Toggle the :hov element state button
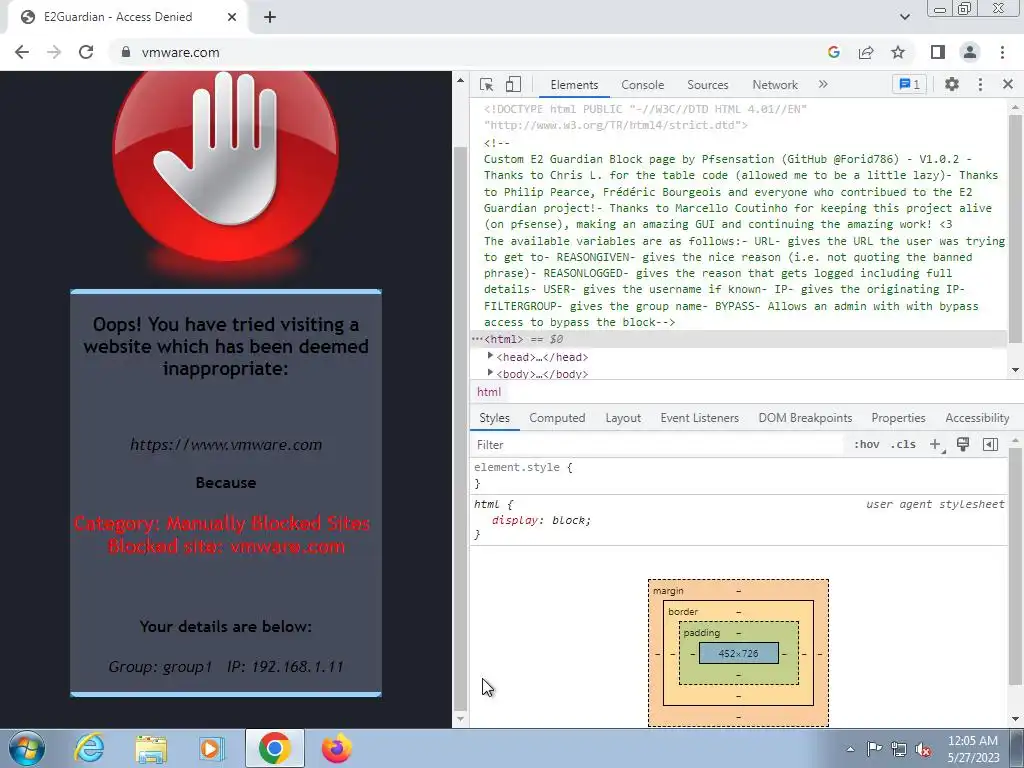1024x768 pixels. pyautogui.click(x=867, y=445)
